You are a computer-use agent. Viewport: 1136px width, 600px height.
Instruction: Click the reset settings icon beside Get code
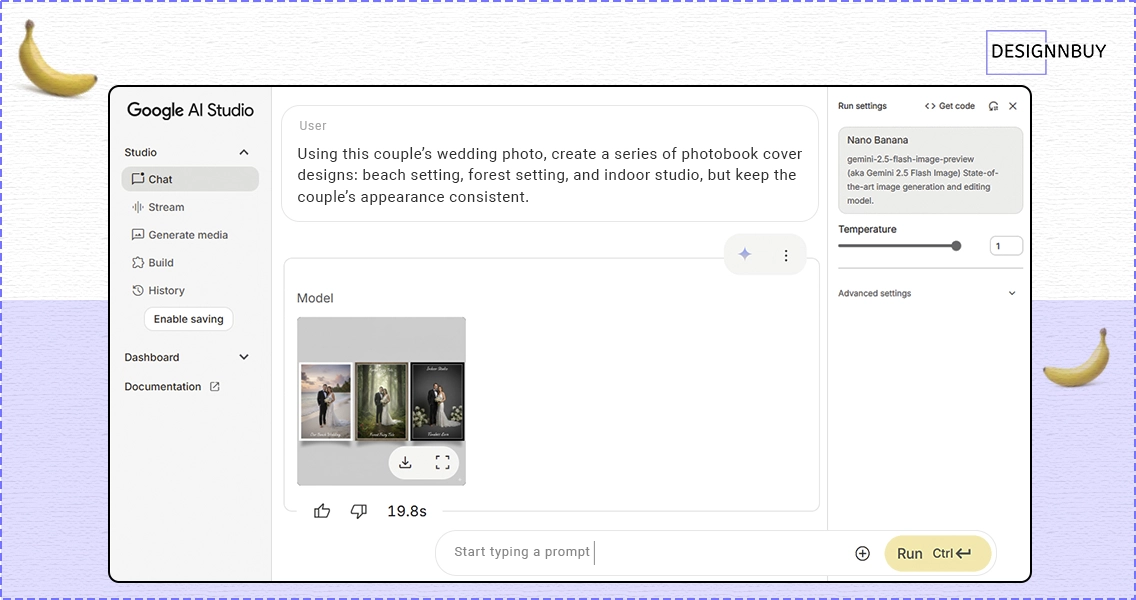[x=993, y=106]
